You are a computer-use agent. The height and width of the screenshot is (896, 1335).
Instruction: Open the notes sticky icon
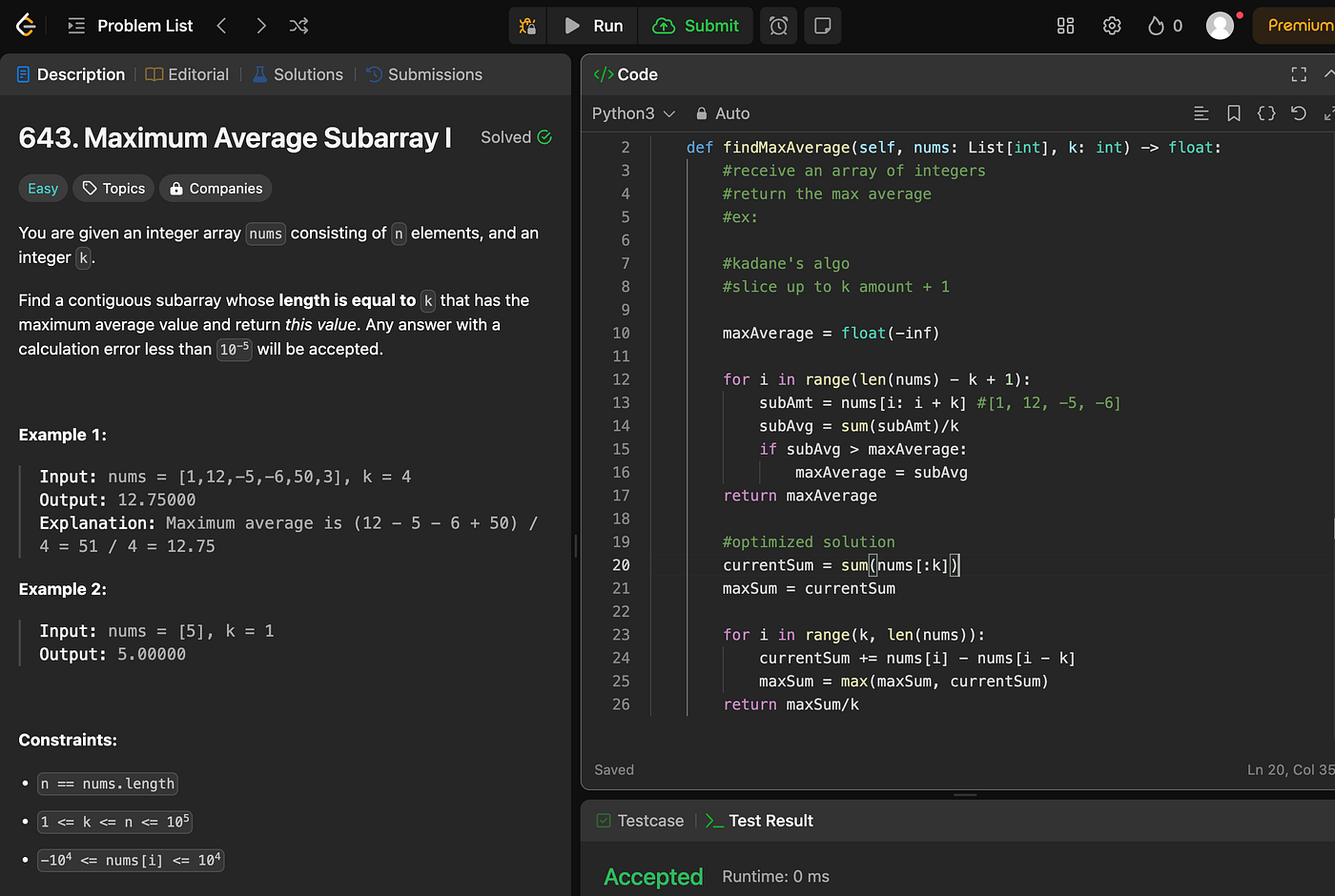pos(822,26)
